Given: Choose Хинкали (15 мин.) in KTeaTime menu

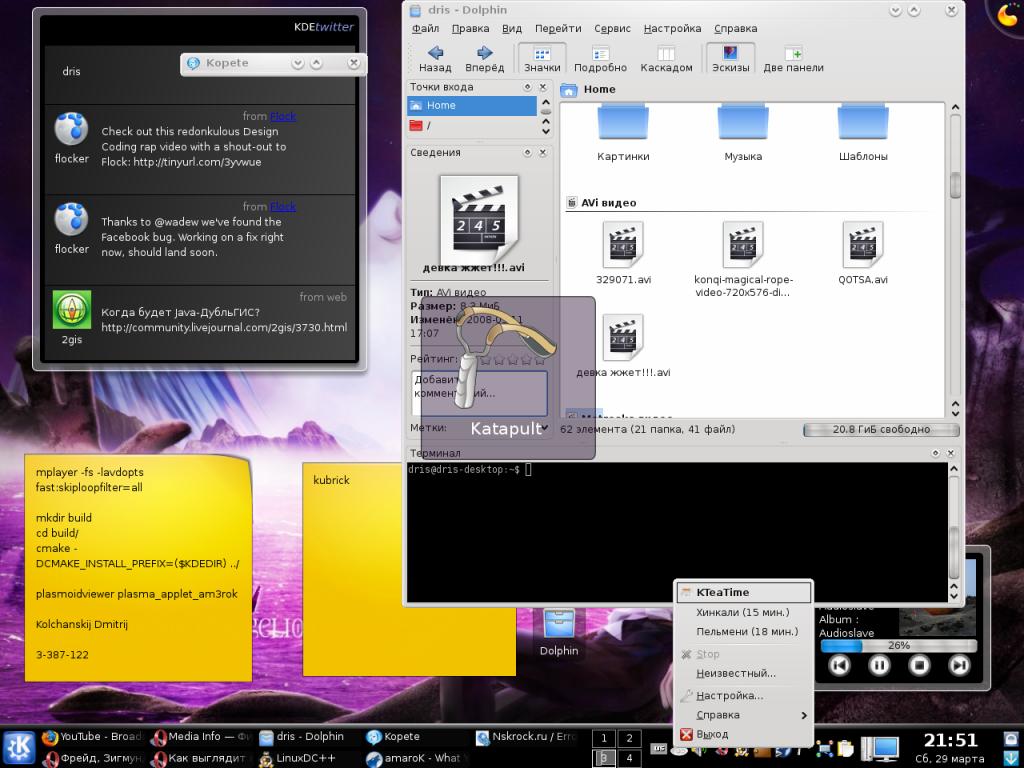Looking at the screenshot, I should coord(743,613).
